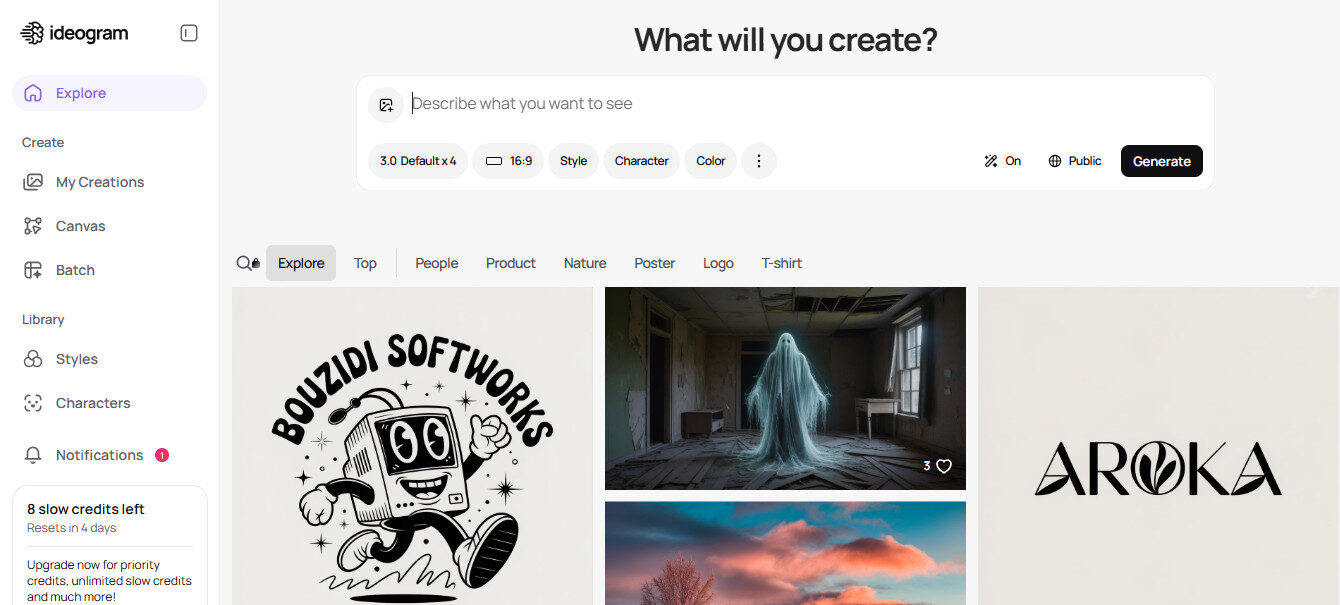Toggle the magic prompt On switch
This screenshot has width=1340, height=605.
[1002, 161]
